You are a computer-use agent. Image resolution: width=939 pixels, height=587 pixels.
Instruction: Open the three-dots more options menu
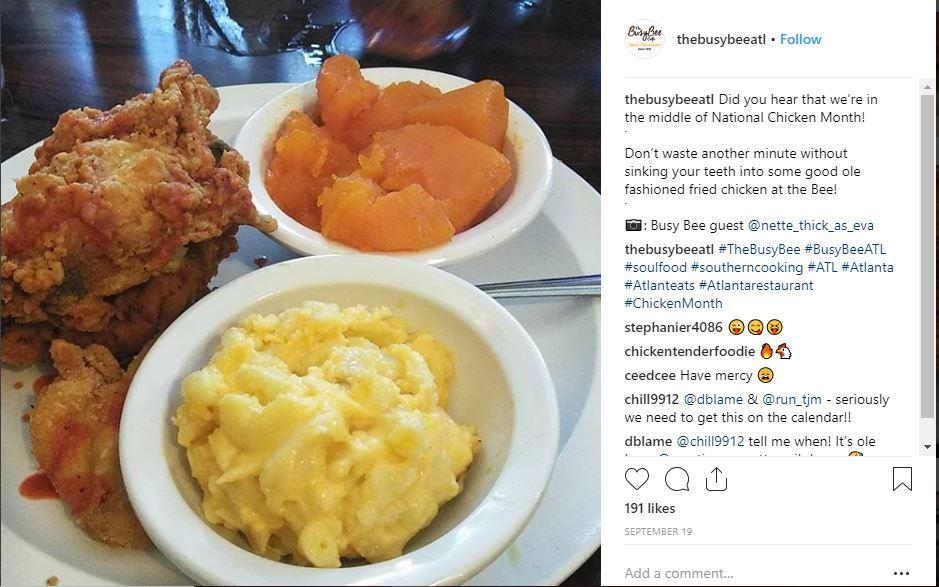pyautogui.click(x=901, y=573)
